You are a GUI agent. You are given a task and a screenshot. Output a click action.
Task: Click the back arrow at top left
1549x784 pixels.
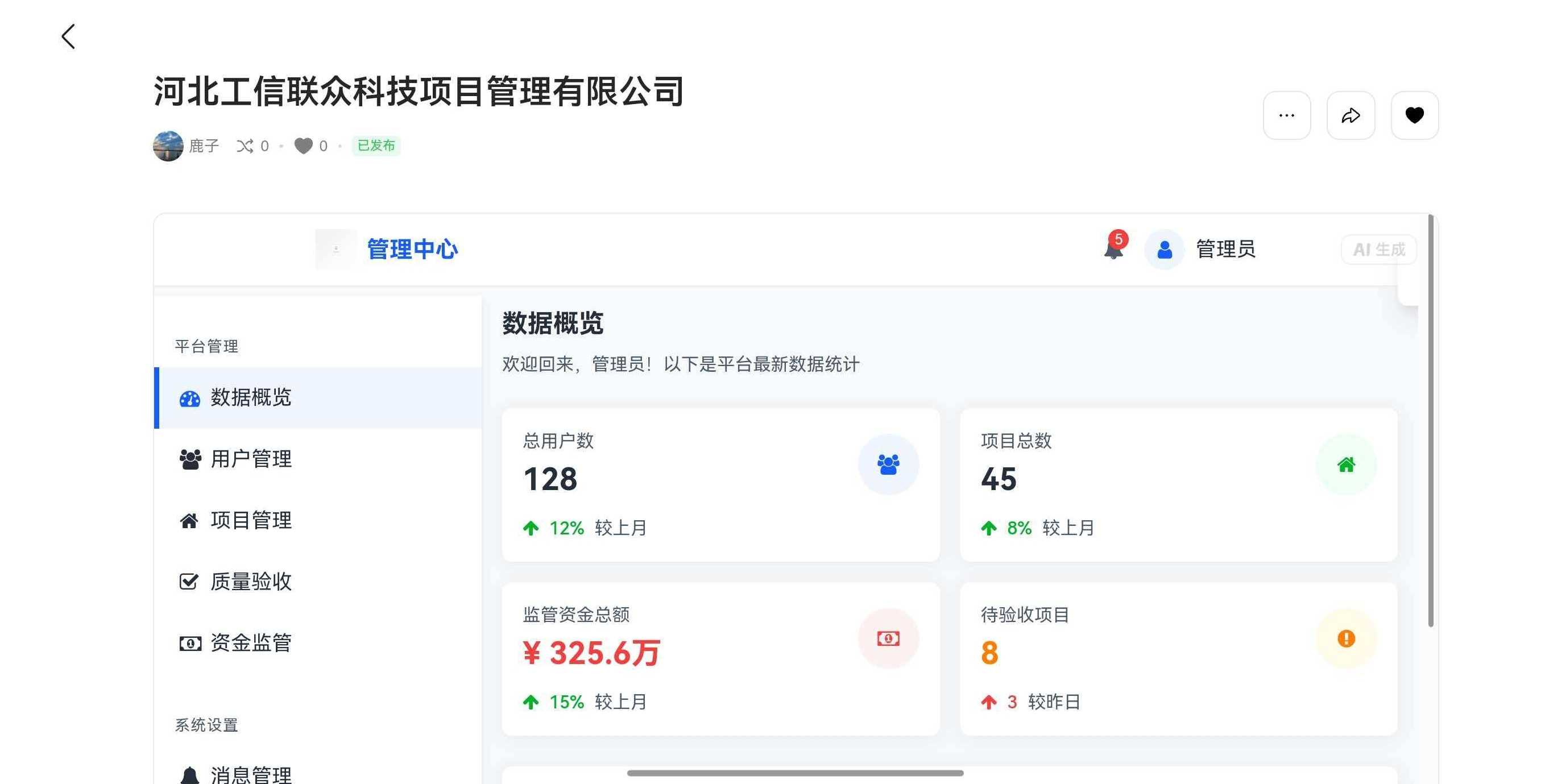69,37
